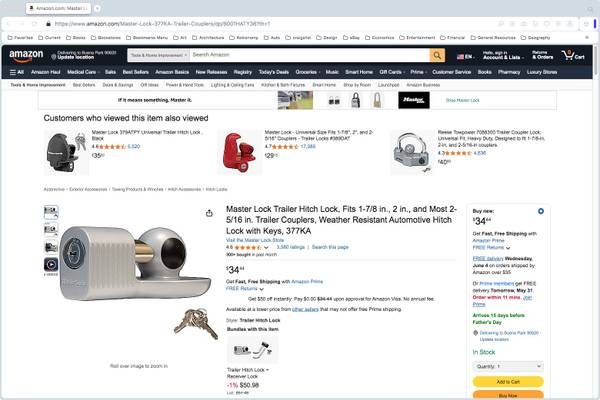Click the Search Amazon input field
Viewport: 600px width, 400px height.
(308, 55)
